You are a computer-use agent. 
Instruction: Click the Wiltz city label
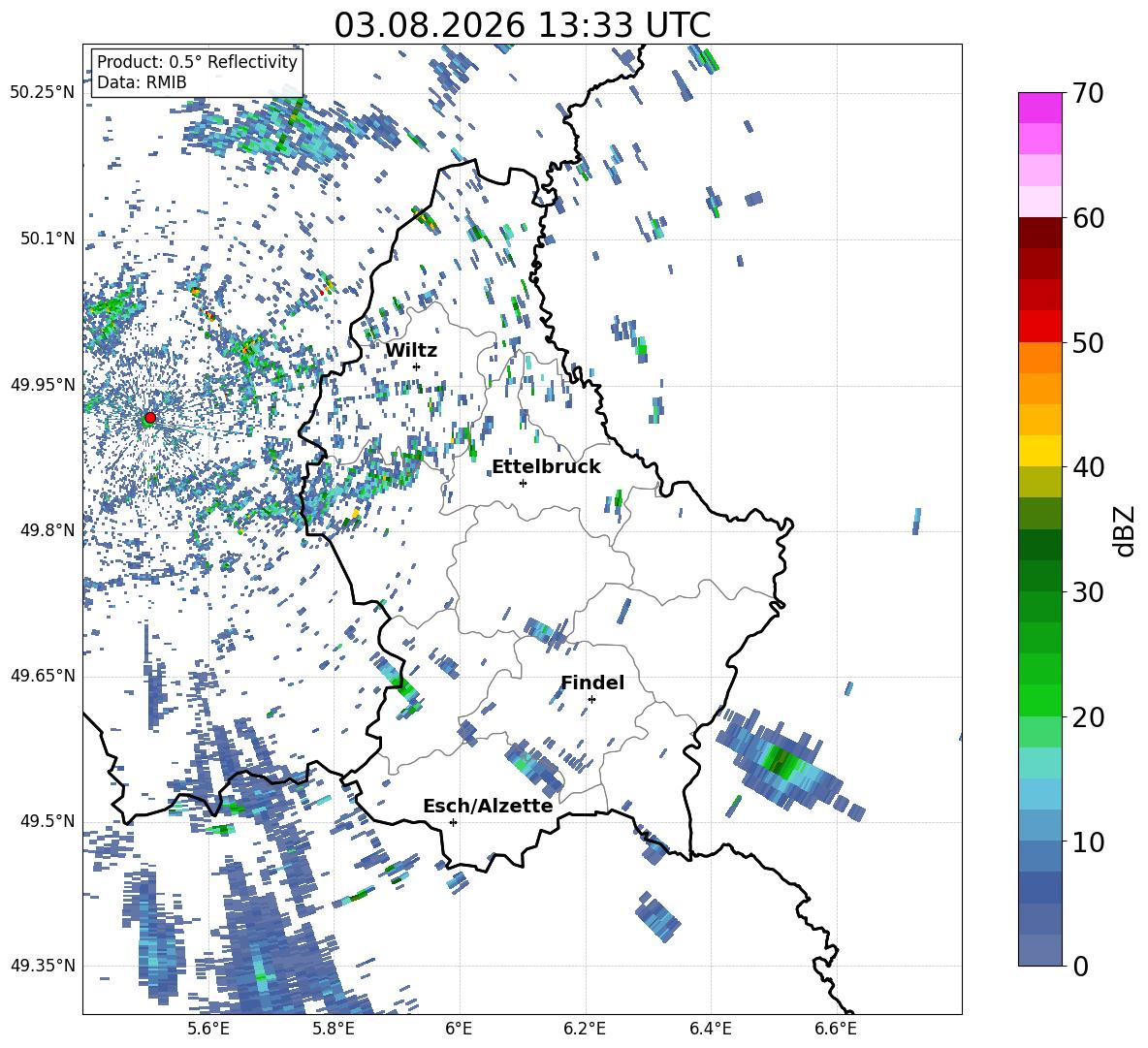click(411, 350)
